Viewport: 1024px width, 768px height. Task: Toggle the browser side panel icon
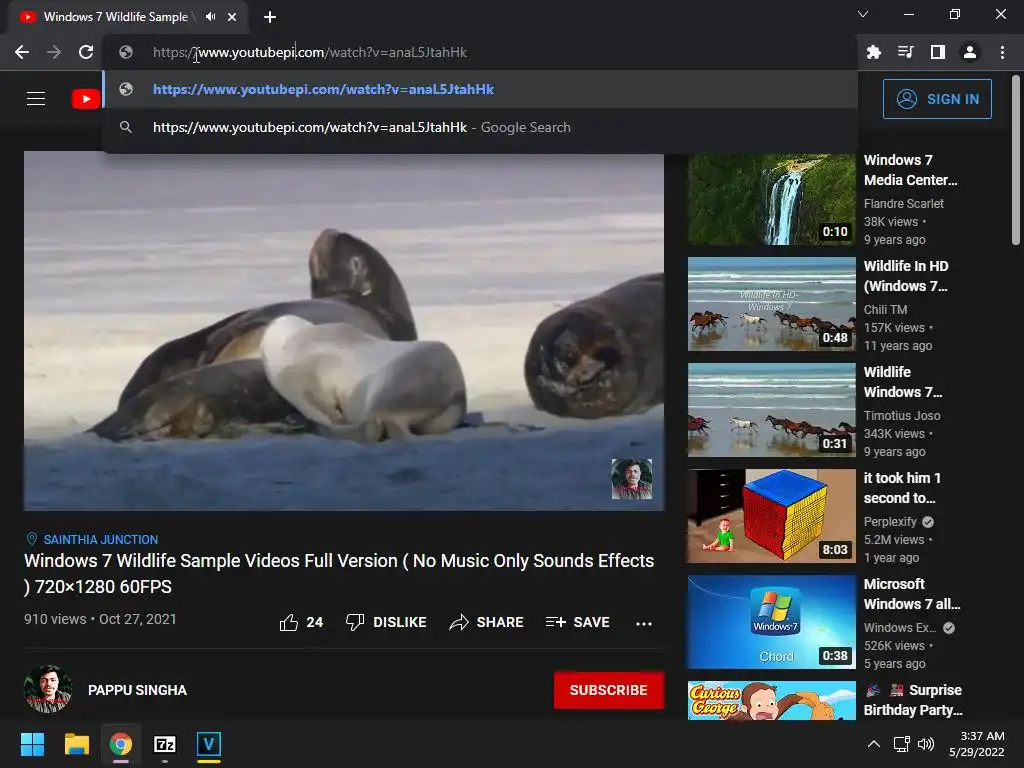tap(937, 52)
